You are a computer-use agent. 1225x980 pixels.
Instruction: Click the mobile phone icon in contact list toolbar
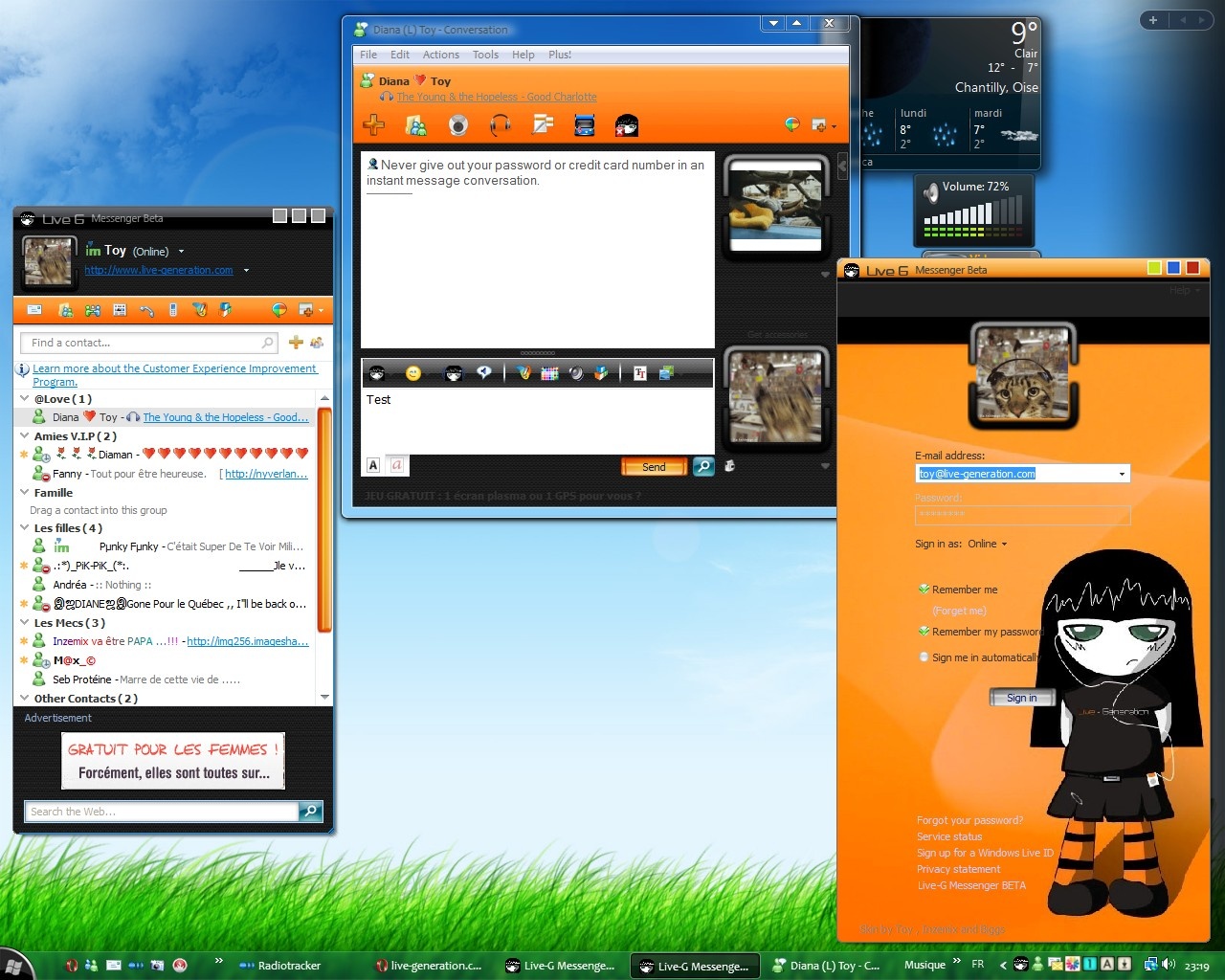173,310
